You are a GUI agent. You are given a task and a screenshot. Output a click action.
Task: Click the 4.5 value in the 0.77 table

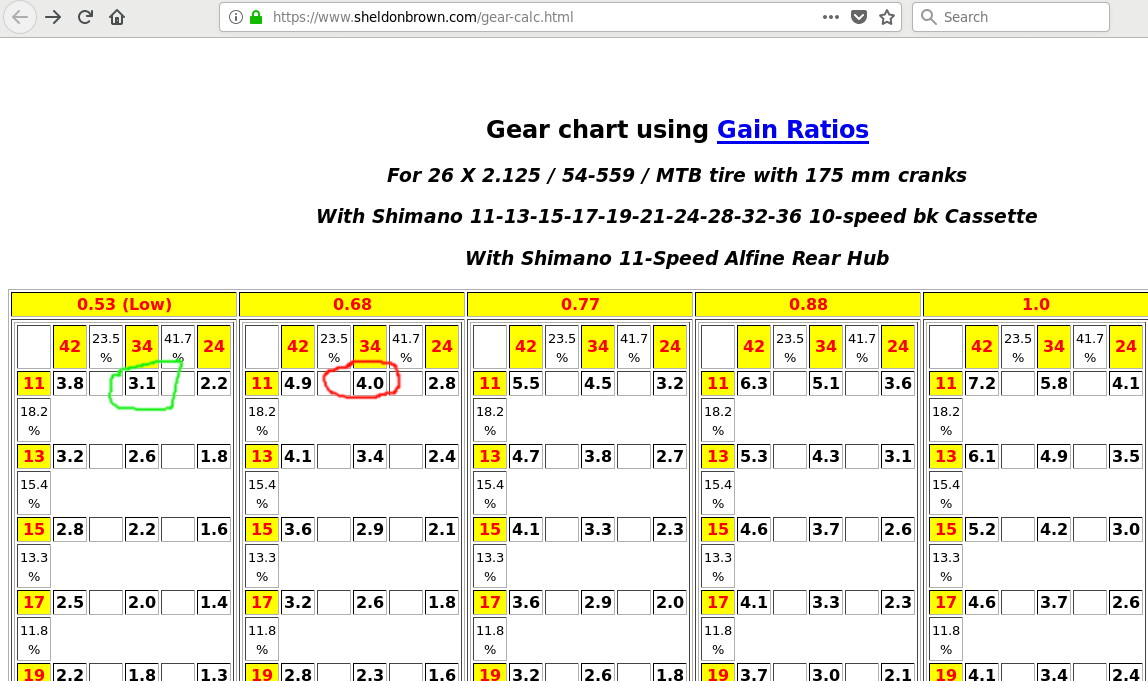click(x=598, y=383)
